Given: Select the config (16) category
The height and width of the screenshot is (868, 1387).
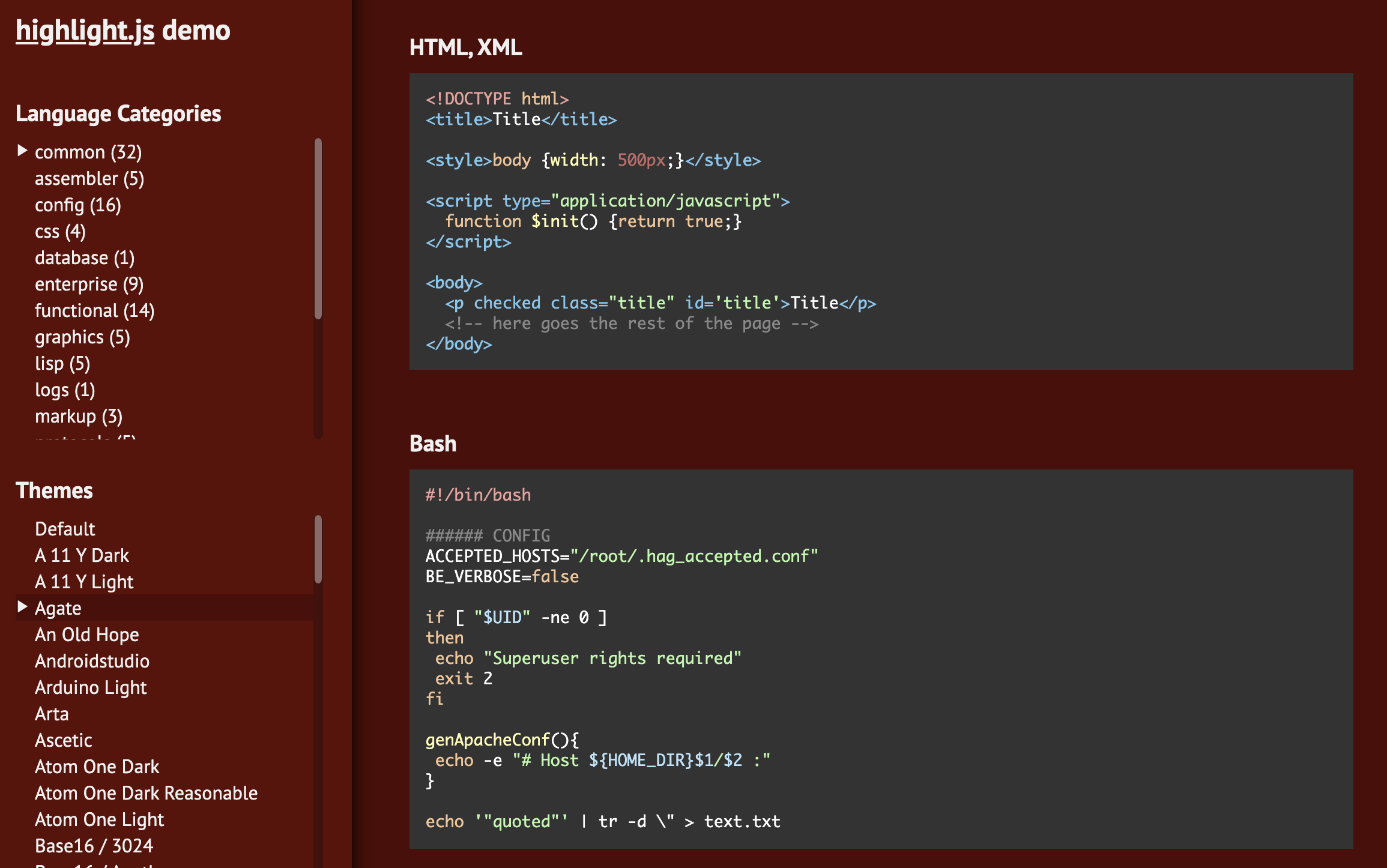Looking at the screenshot, I should (77, 205).
